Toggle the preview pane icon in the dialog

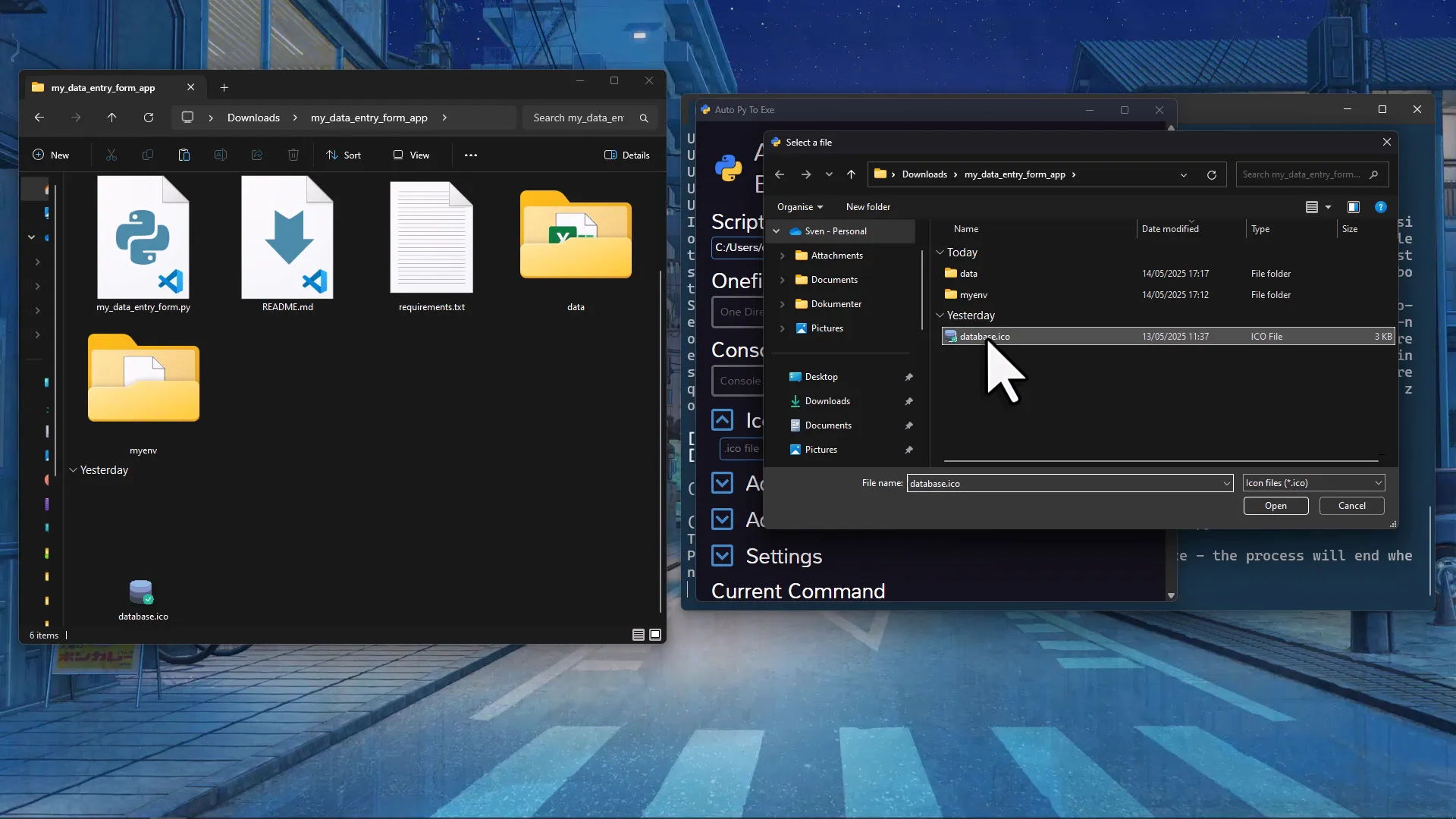(x=1353, y=207)
